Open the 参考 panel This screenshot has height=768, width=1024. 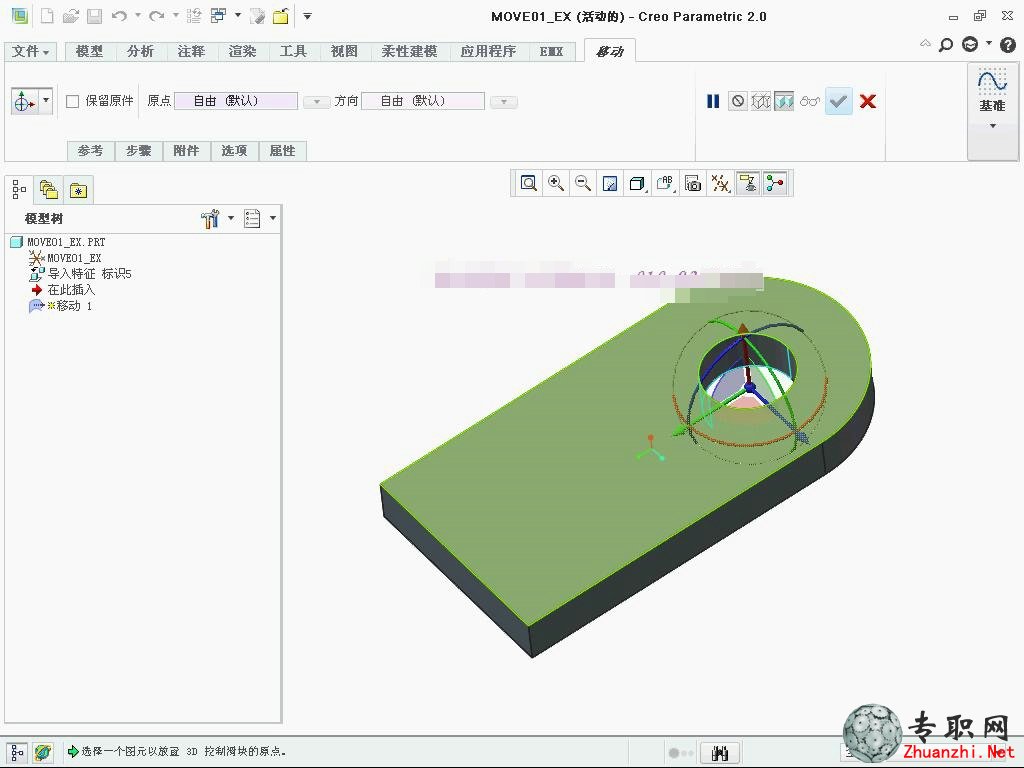coord(91,151)
